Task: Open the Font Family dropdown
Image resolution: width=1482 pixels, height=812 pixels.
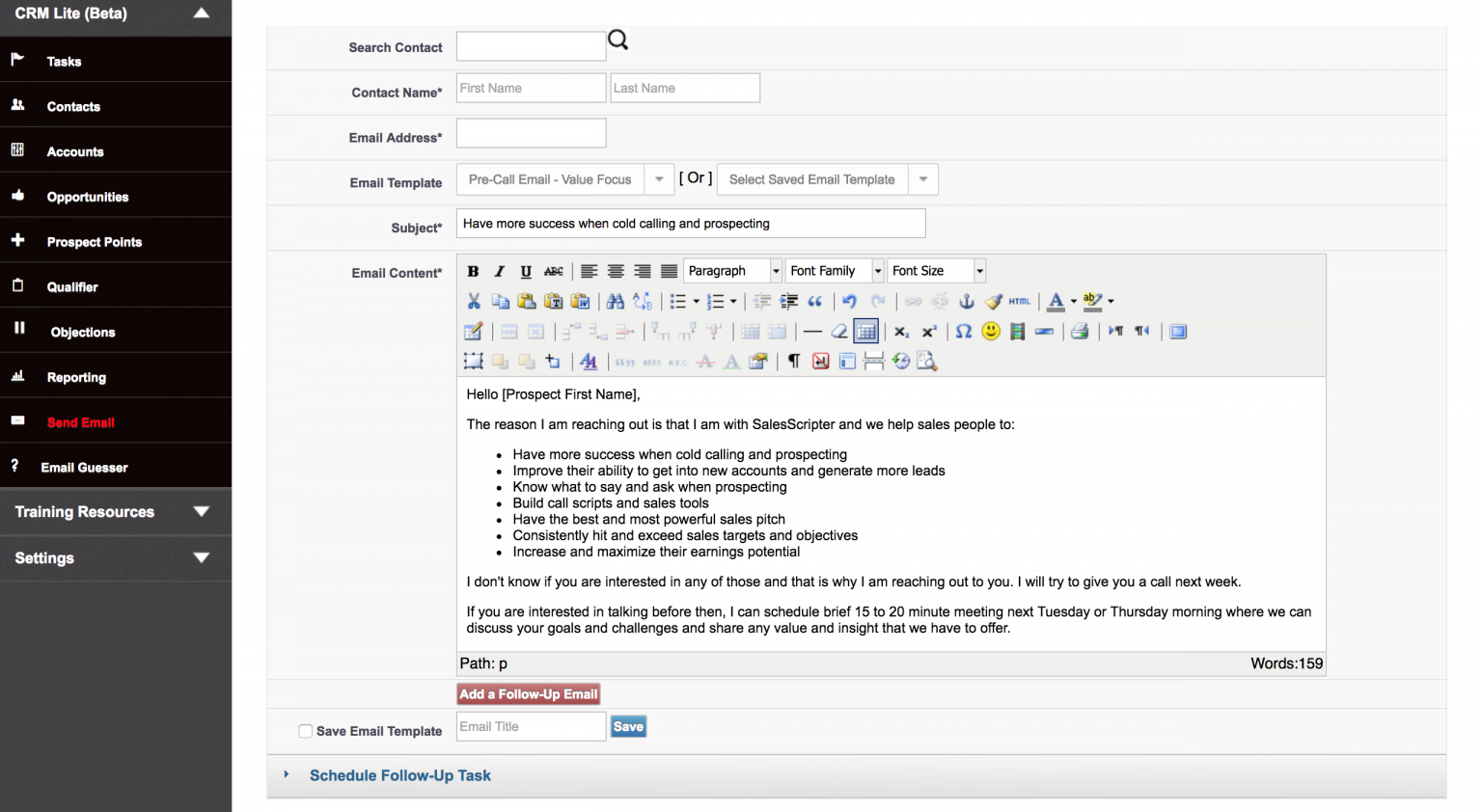Action: pos(877,271)
